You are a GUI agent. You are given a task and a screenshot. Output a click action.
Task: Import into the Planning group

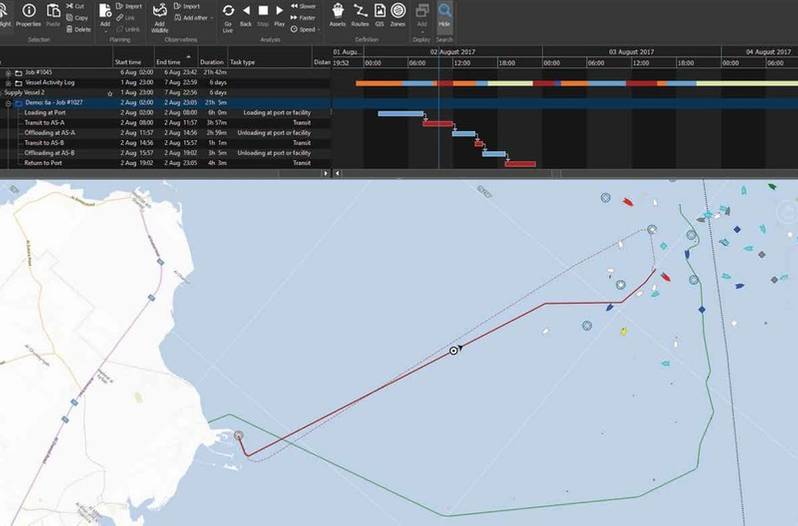pos(129,6)
